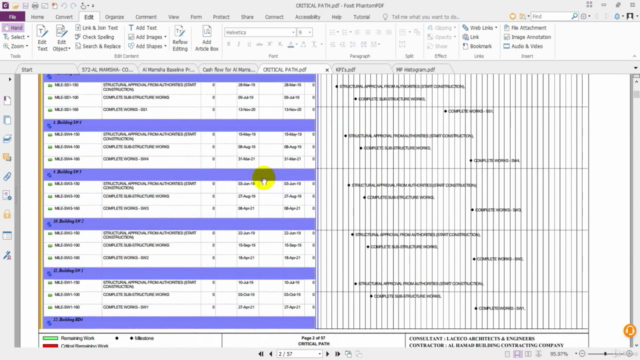Insert Audio & Video

pos(523,46)
